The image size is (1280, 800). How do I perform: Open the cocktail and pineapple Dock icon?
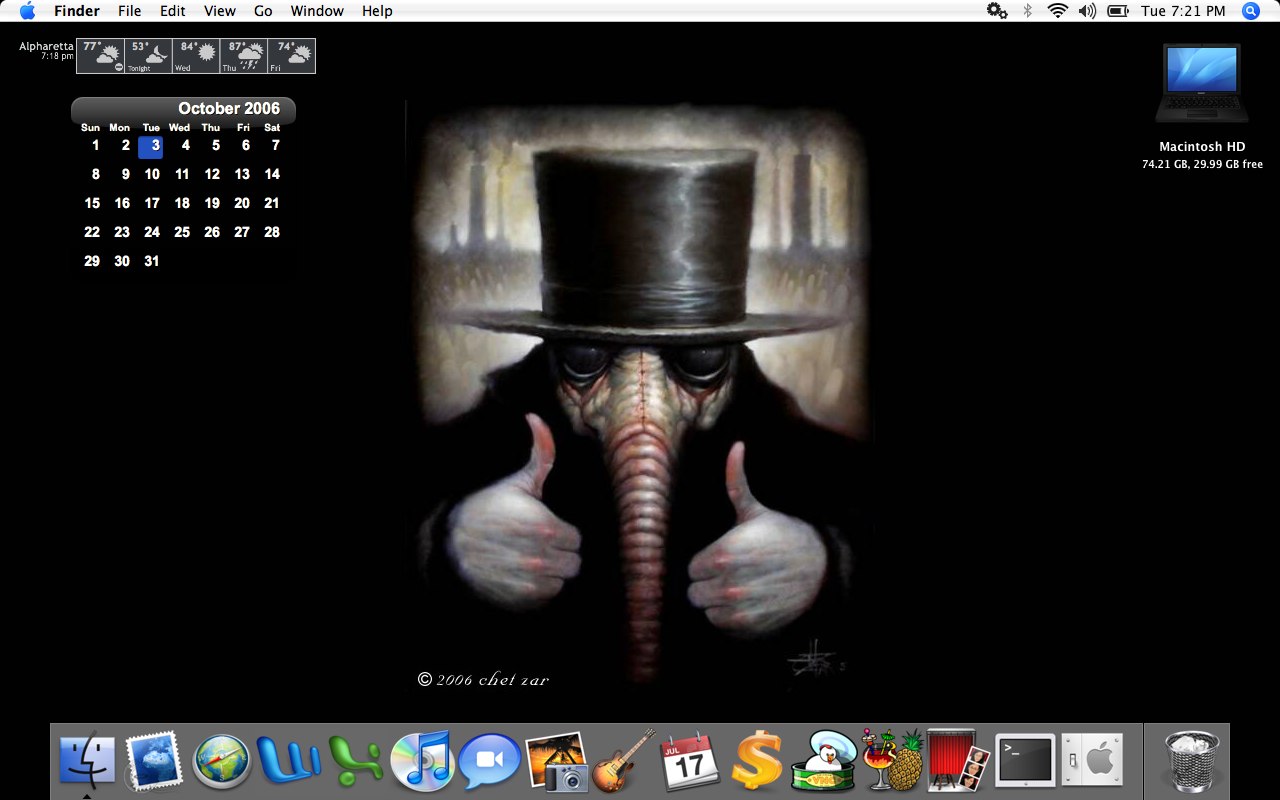892,760
